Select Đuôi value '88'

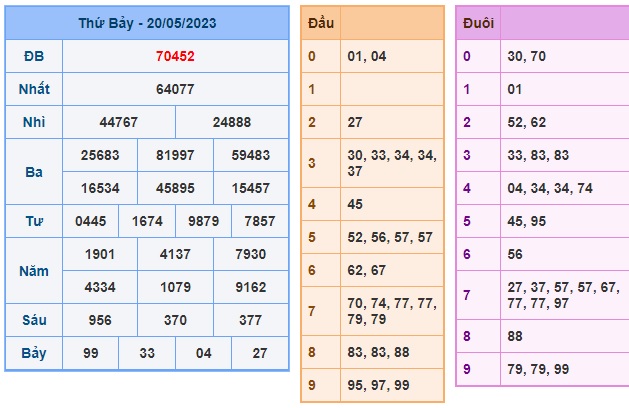coord(515,336)
